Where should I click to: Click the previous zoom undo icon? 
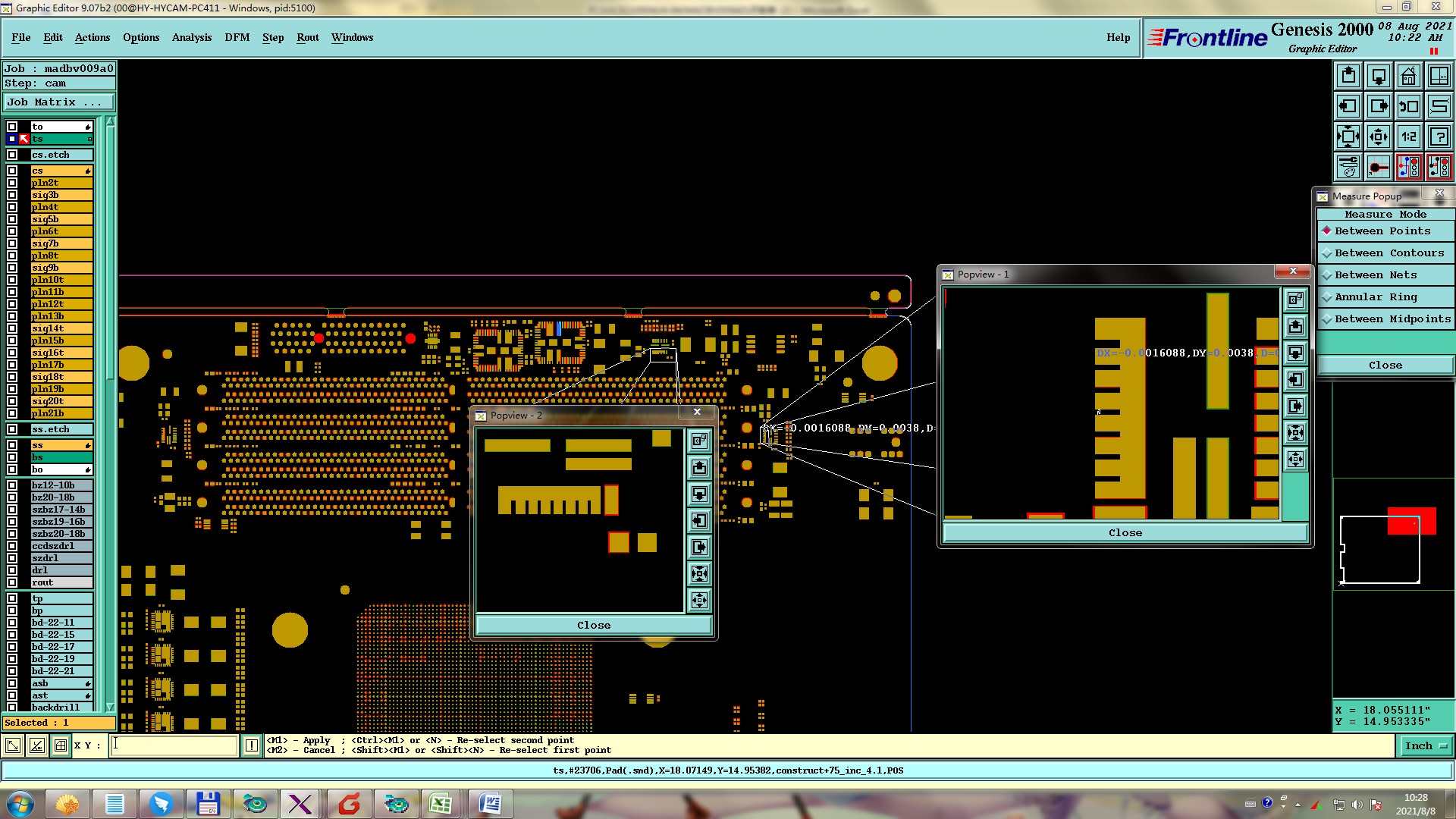coord(1408,106)
